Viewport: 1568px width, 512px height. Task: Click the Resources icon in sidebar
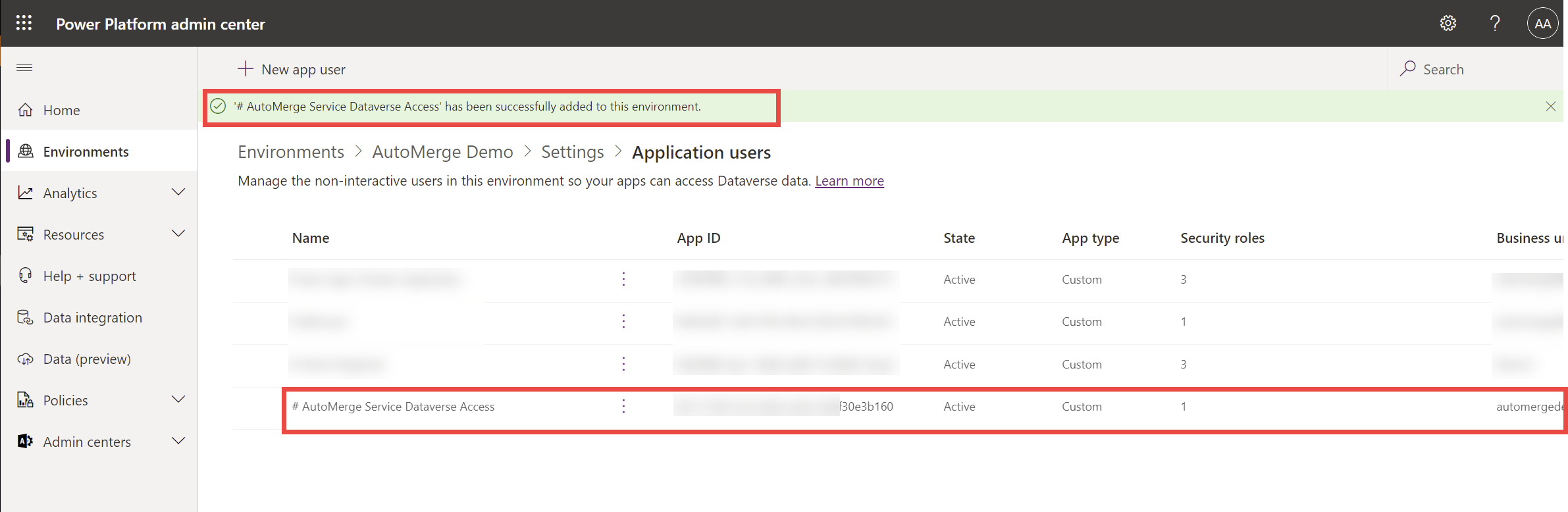(26, 234)
